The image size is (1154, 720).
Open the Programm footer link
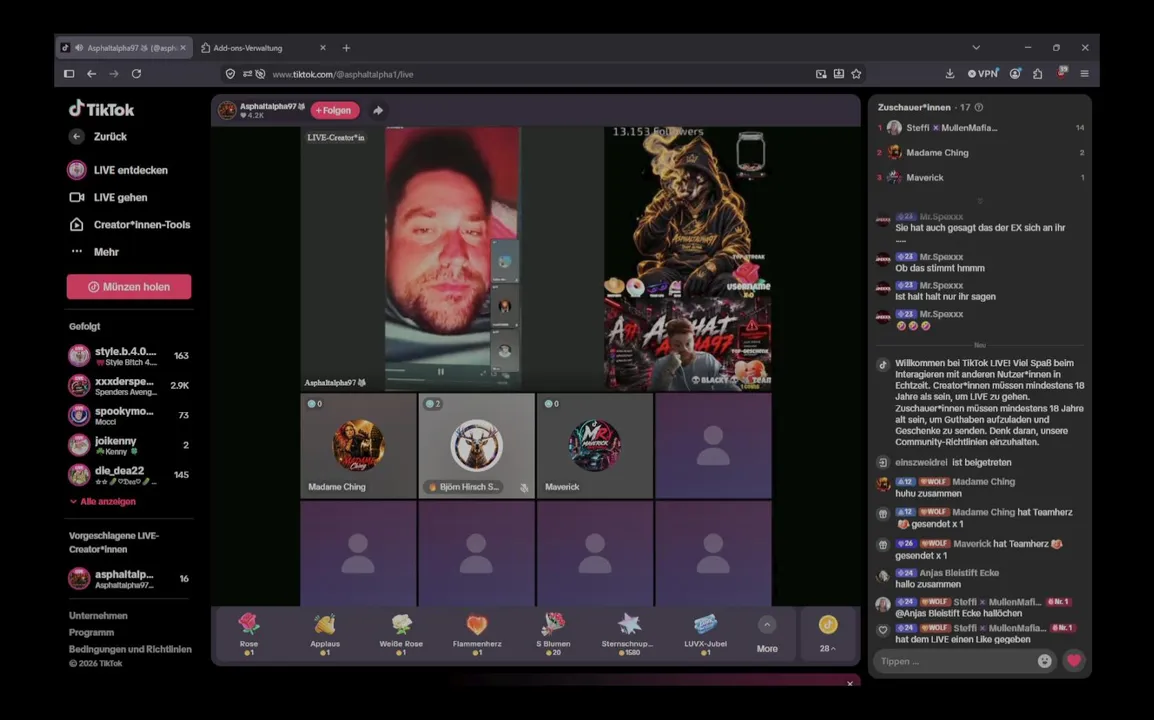coord(91,632)
